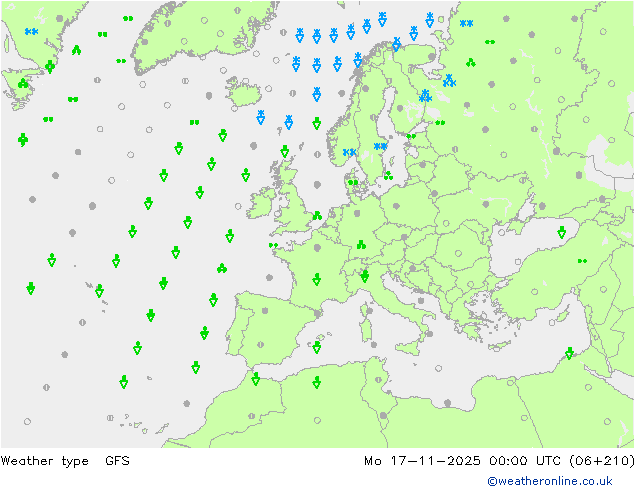Click the shower symbol near the Balearic Islands
Image resolution: width=634 pixels, height=490 pixels.
[x=317, y=347]
